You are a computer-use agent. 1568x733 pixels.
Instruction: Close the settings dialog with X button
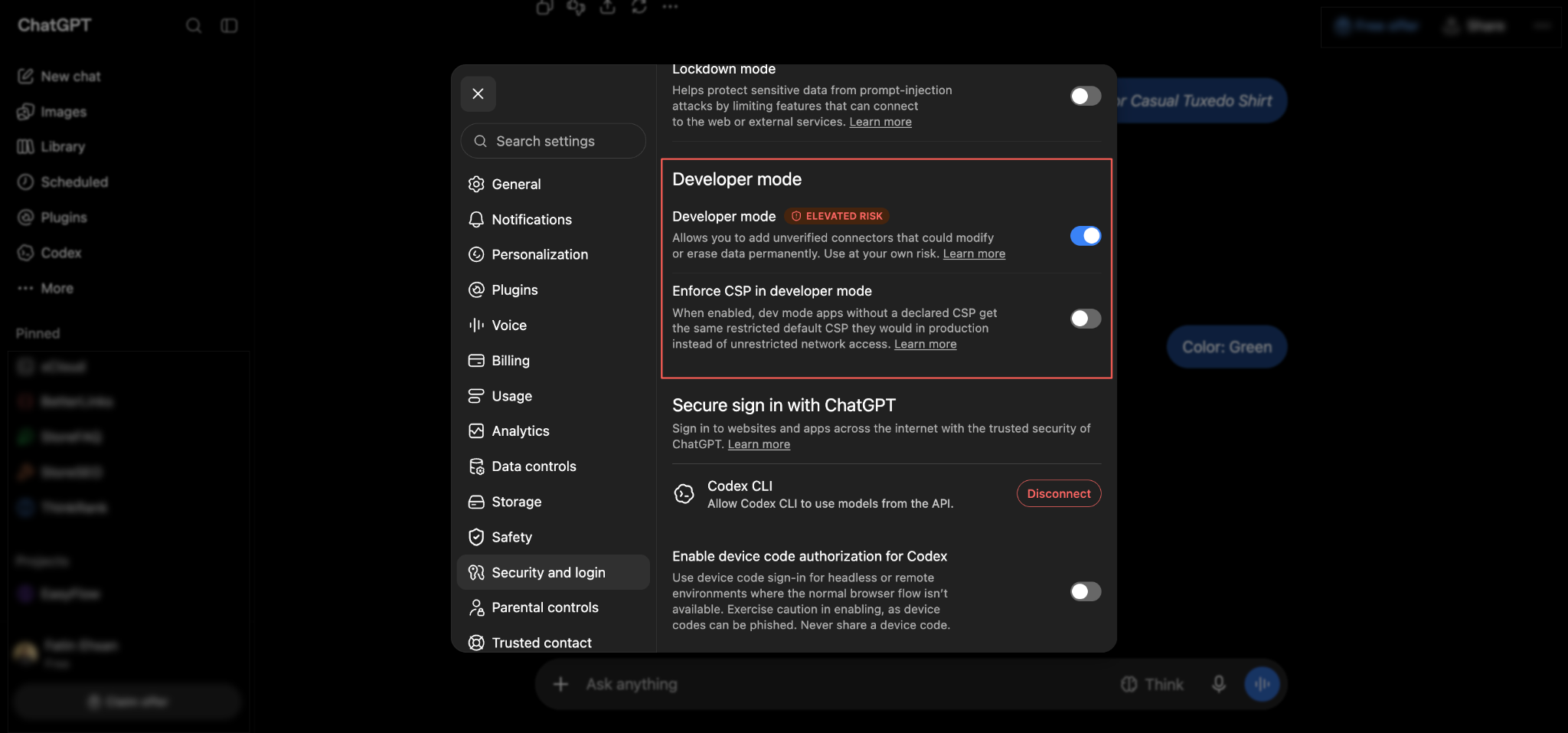coord(478,93)
